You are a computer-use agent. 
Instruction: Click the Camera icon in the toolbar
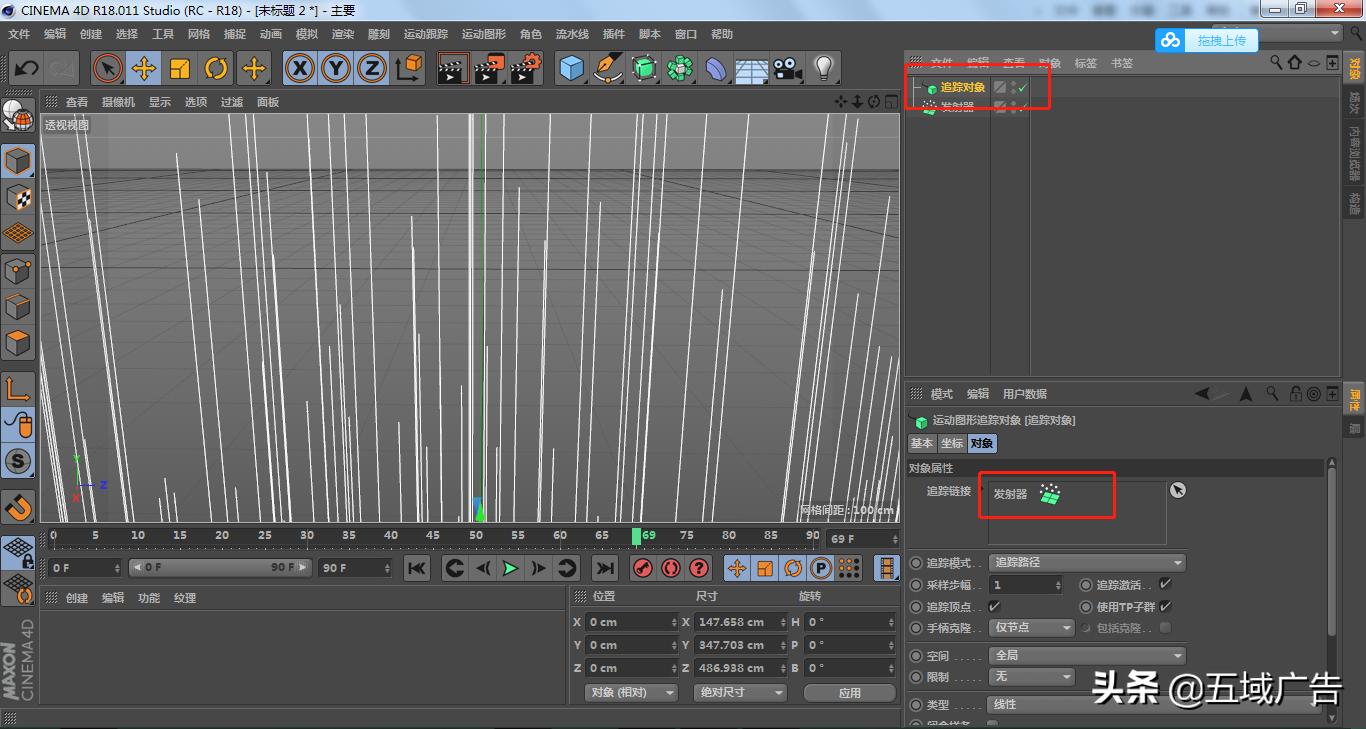click(784, 68)
